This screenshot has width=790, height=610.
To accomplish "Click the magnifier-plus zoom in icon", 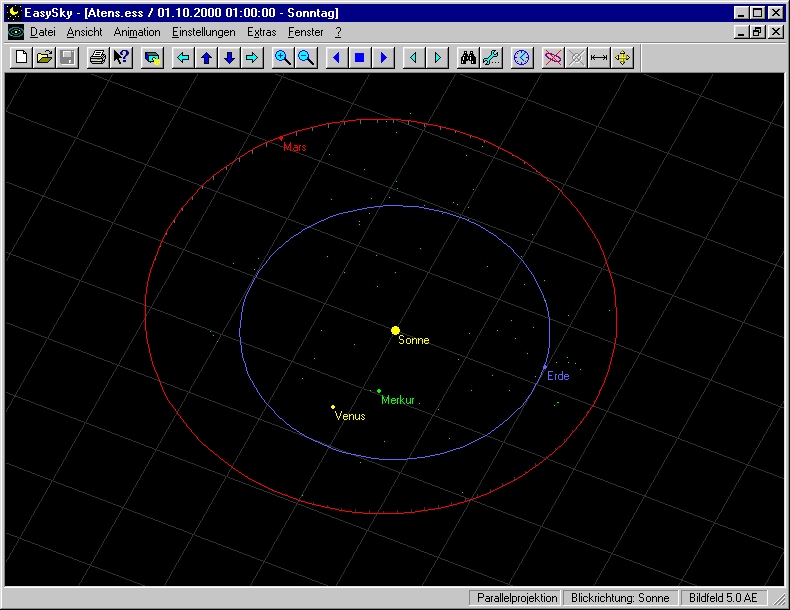I will (x=283, y=58).
